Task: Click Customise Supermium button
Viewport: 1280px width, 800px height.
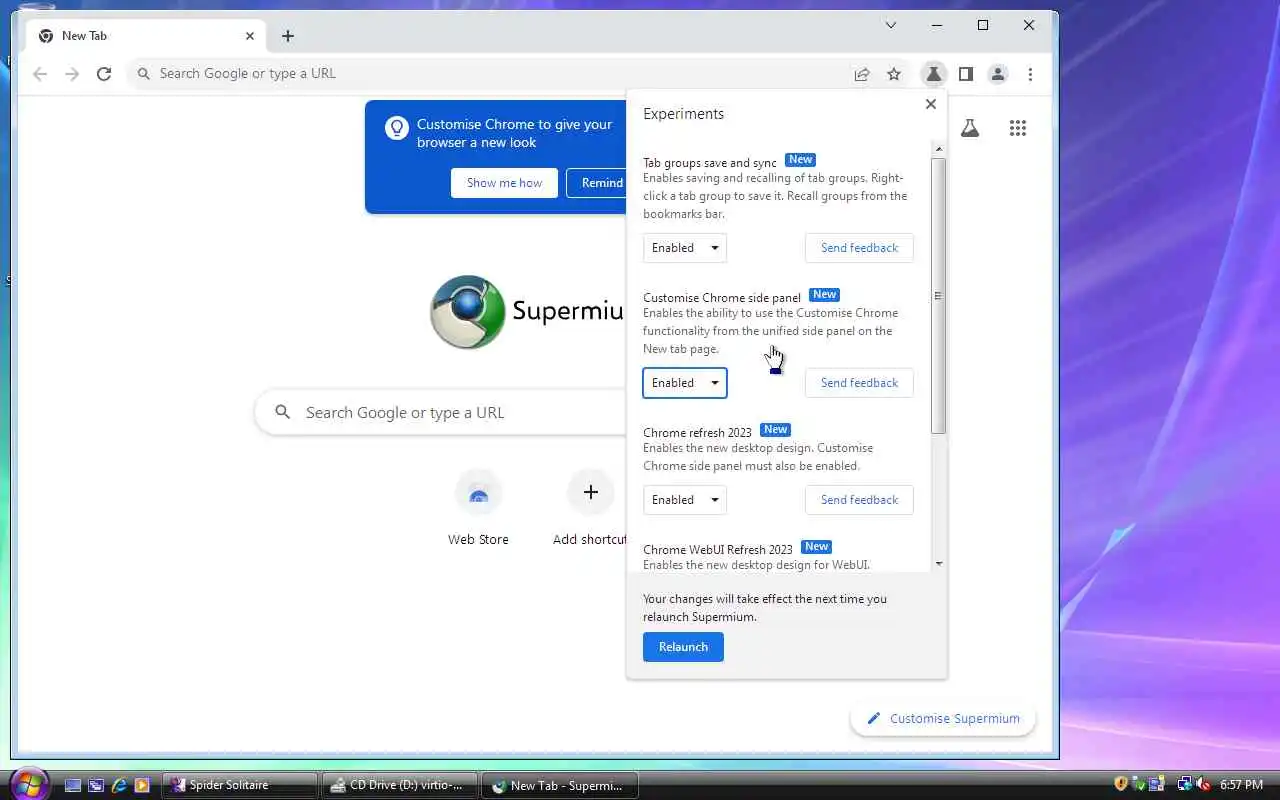Action: click(x=943, y=718)
